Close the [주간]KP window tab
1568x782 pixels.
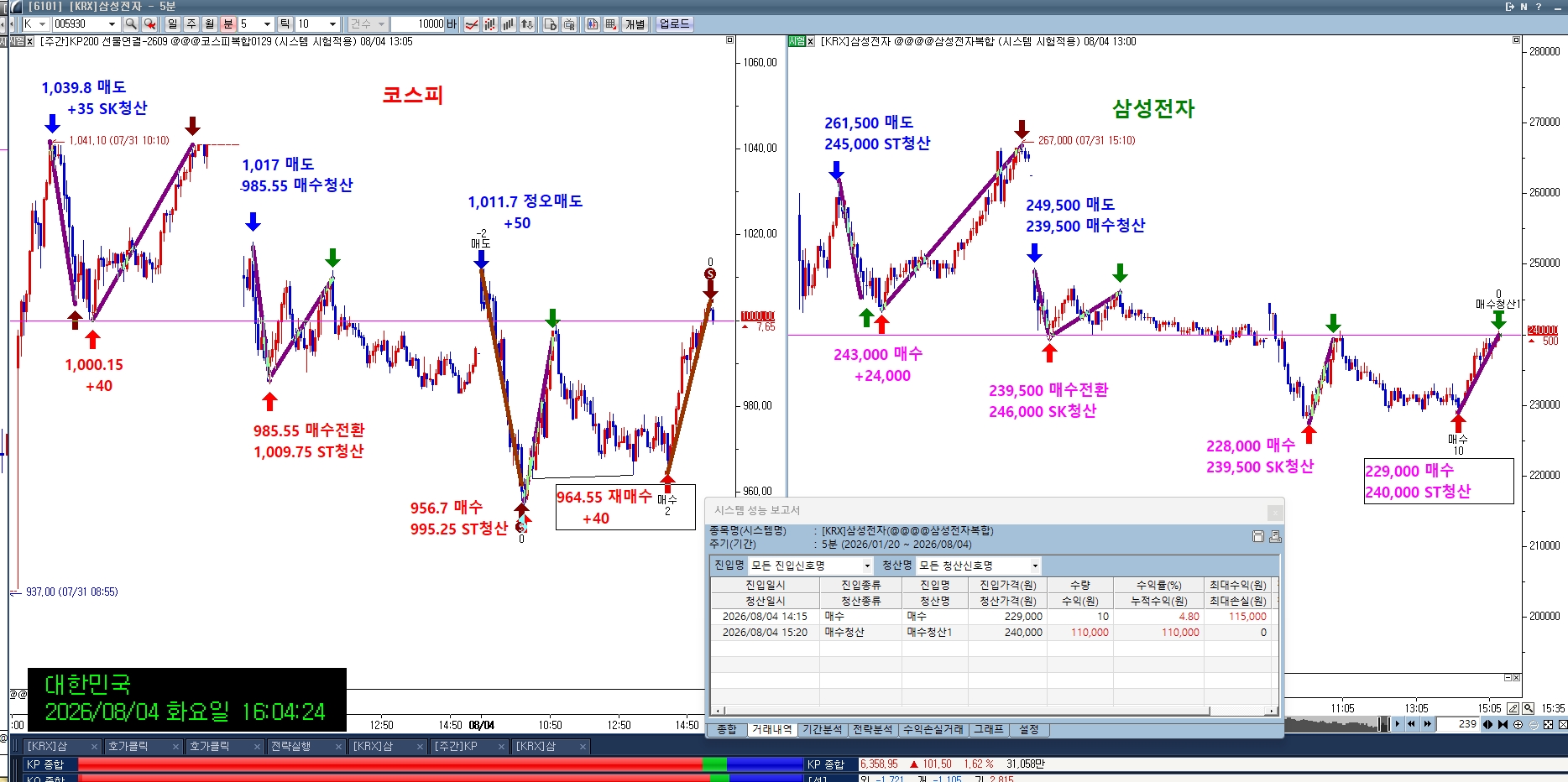(x=502, y=747)
